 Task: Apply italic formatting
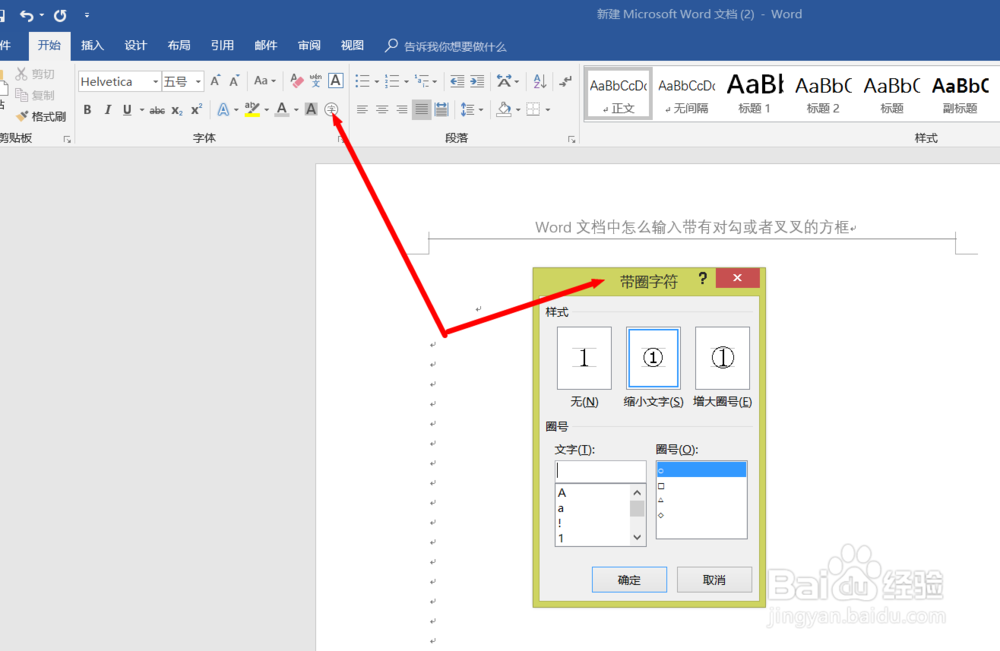click(x=108, y=109)
